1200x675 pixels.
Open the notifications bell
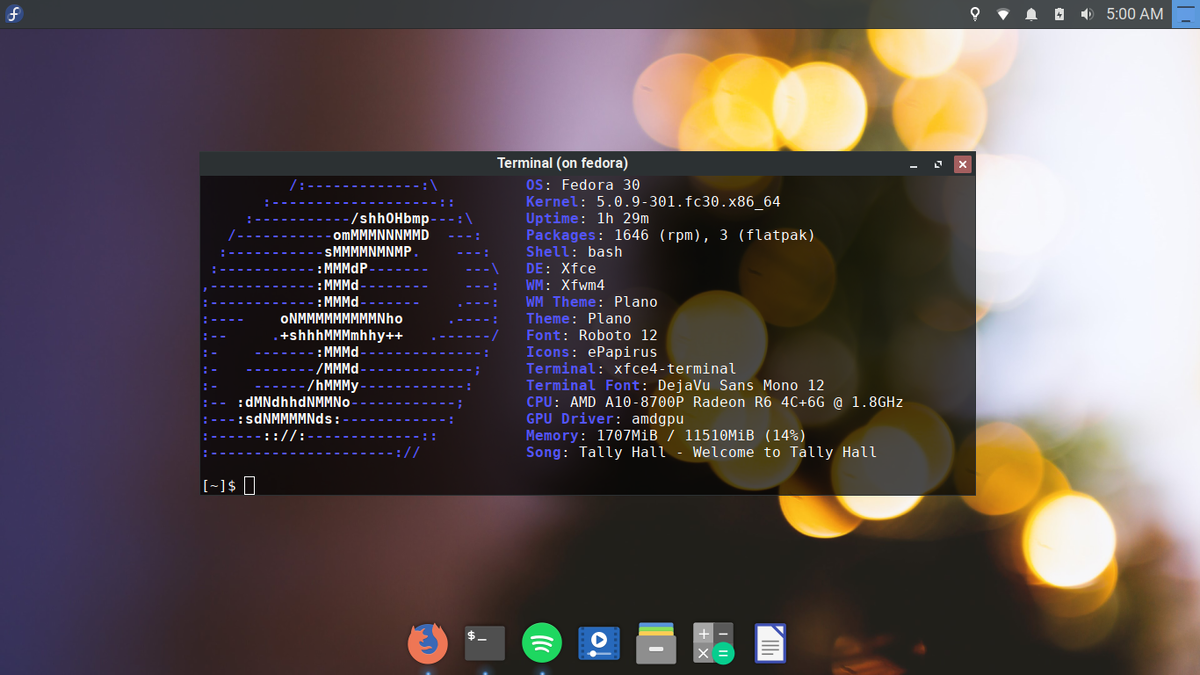click(1031, 14)
